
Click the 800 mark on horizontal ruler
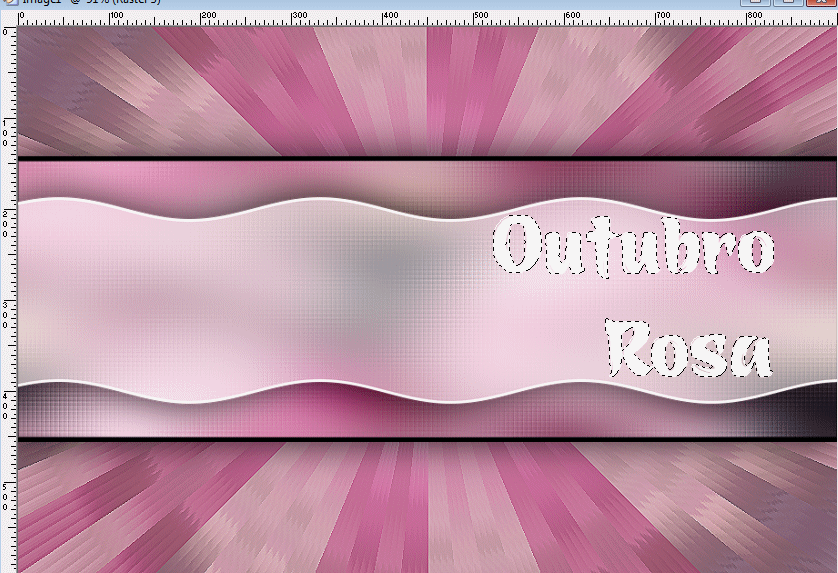pos(754,15)
